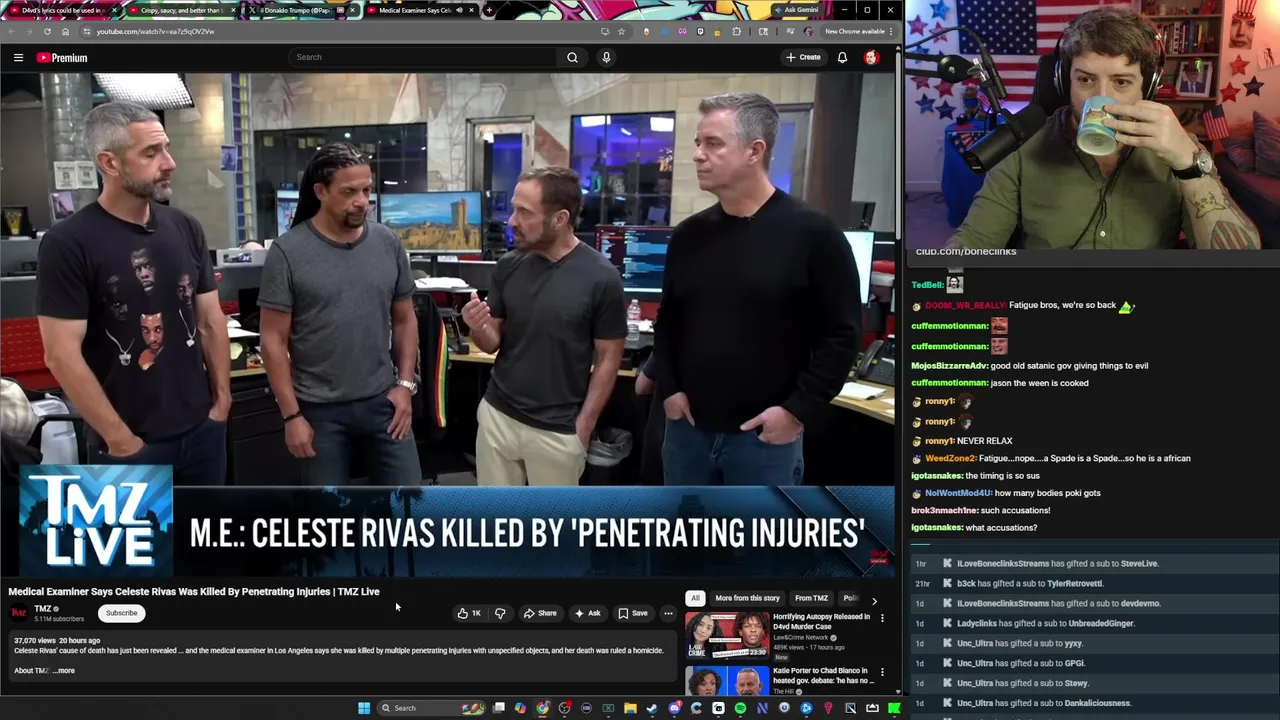Open Katie Porter debate video thumbnail
Screen dimensions: 1280x720
pyautogui.click(x=727, y=680)
